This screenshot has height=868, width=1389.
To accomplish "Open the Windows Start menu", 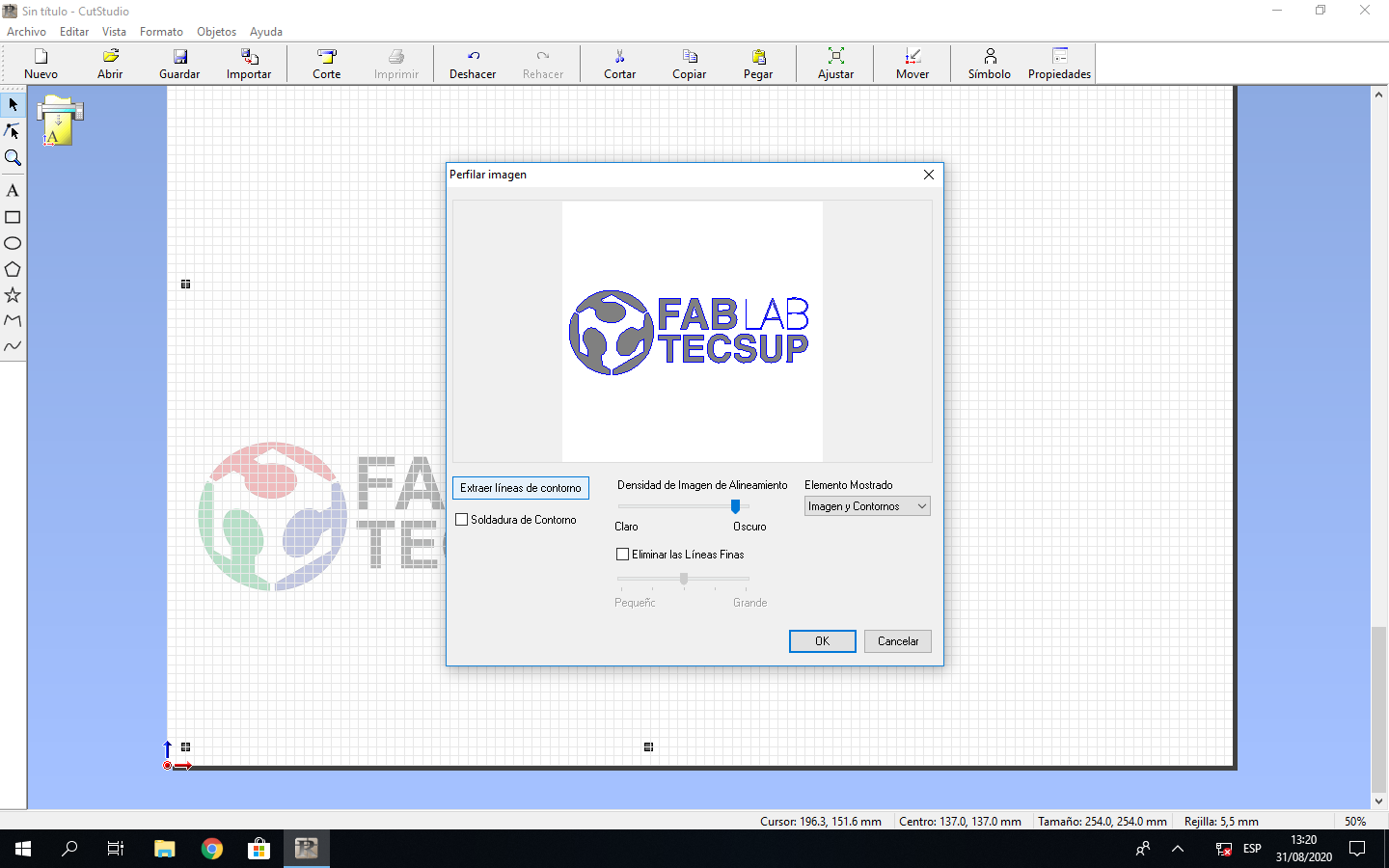I will 23,849.
